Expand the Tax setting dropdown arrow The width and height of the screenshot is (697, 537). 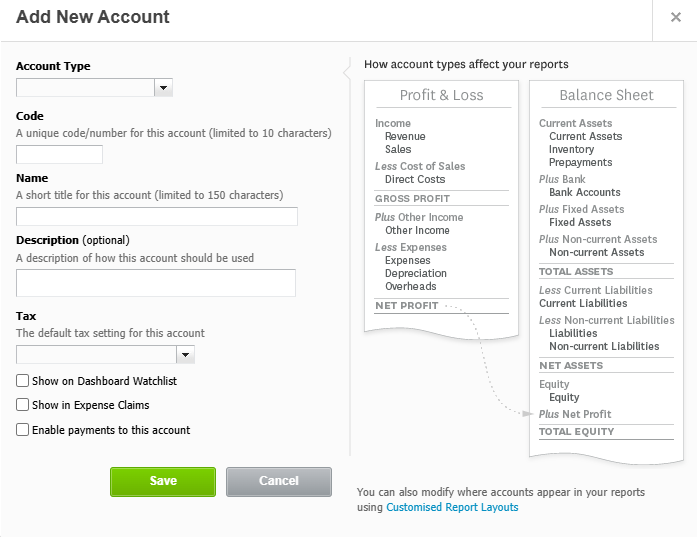coord(186,355)
